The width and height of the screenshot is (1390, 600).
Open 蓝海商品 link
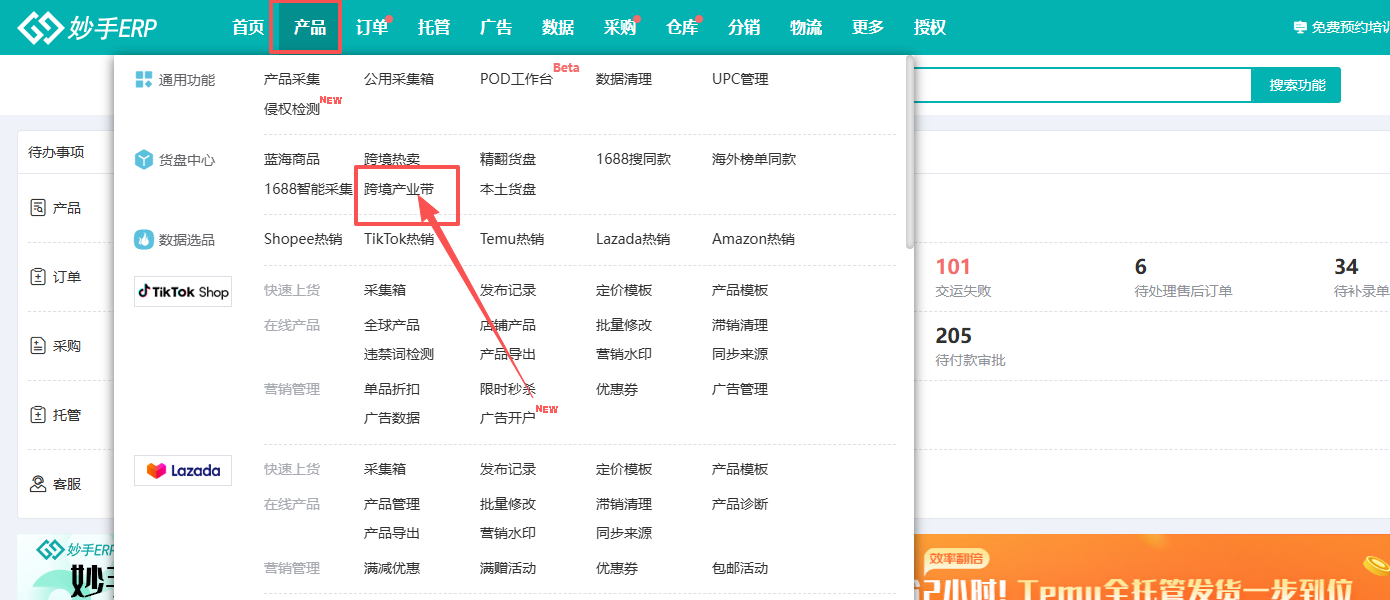pos(292,159)
